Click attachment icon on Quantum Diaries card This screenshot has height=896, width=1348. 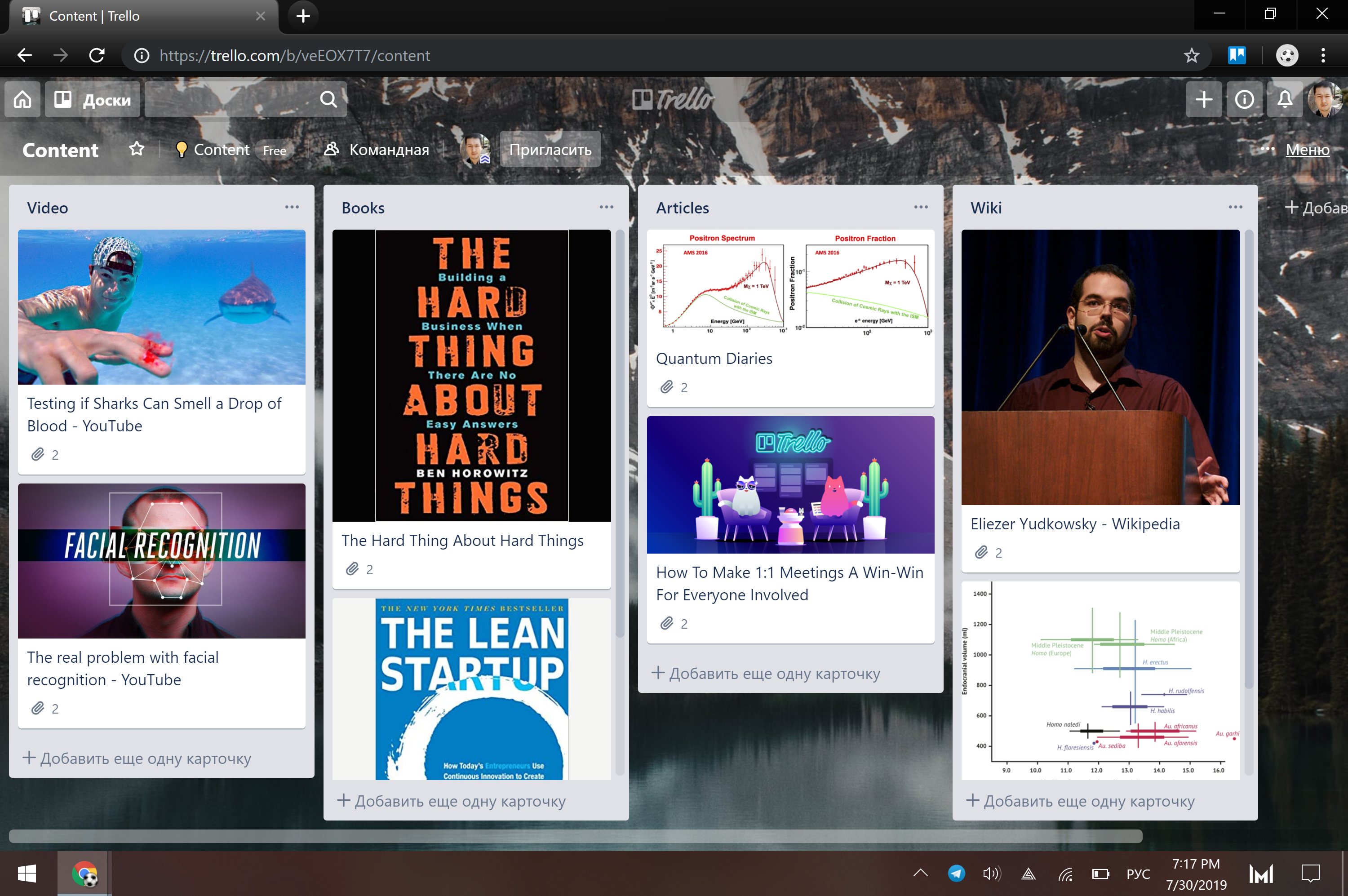pyautogui.click(x=666, y=387)
